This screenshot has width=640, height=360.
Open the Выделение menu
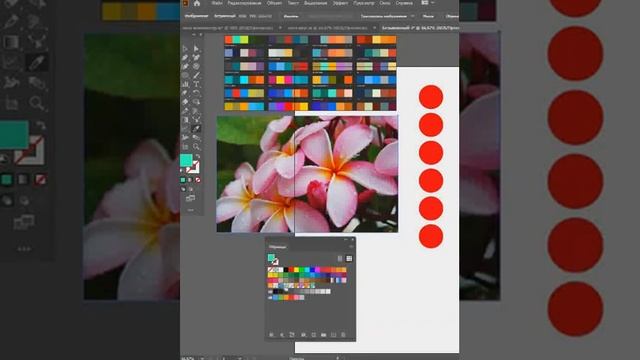tap(316, 3)
